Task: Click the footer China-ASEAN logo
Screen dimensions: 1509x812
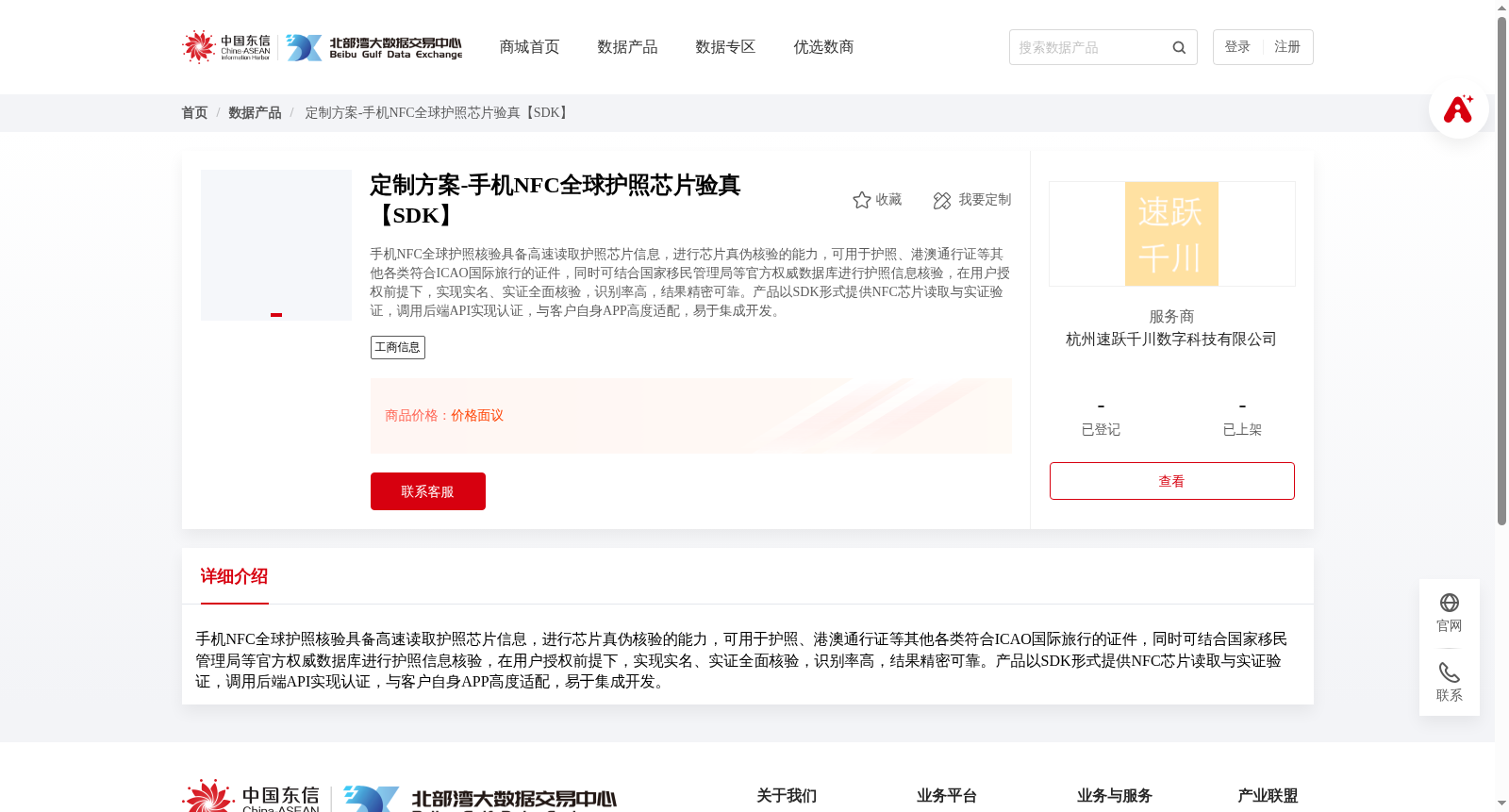Action: click(x=251, y=796)
